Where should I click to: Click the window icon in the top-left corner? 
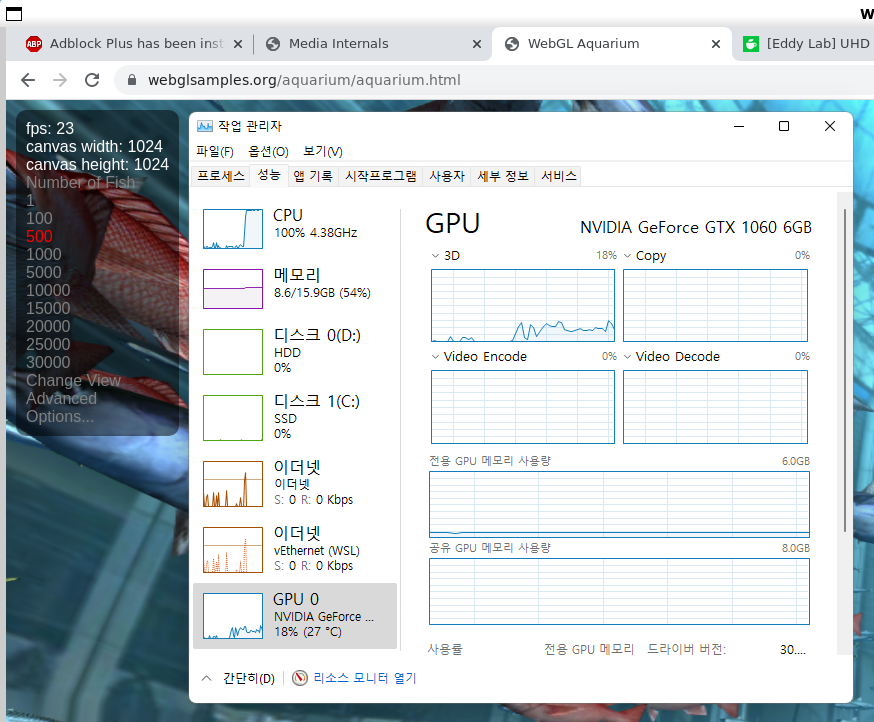pos(14,14)
